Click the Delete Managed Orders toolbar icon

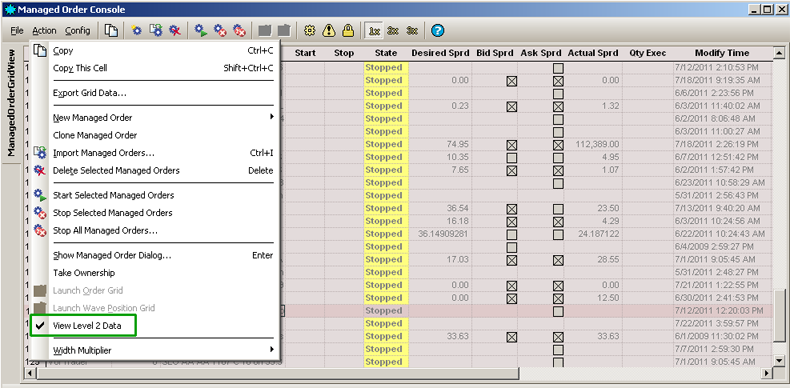[175, 31]
